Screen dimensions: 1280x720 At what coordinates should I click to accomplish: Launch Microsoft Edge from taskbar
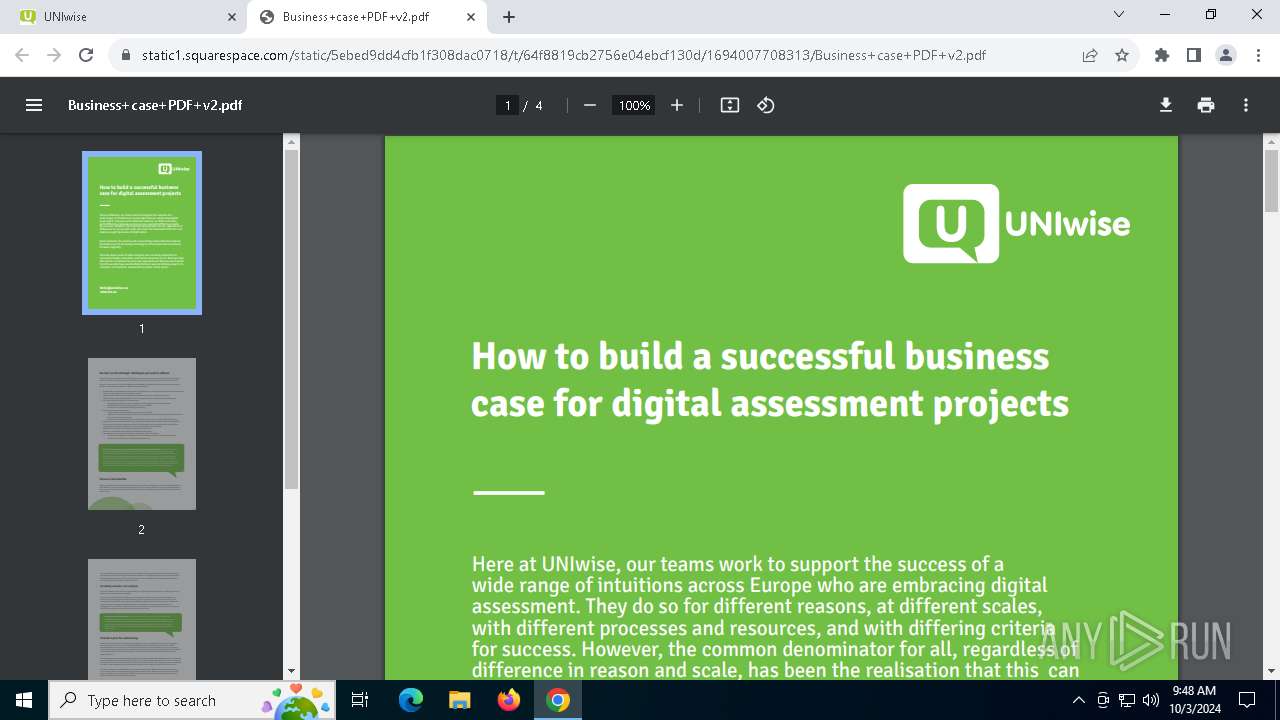tap(411, 700)
